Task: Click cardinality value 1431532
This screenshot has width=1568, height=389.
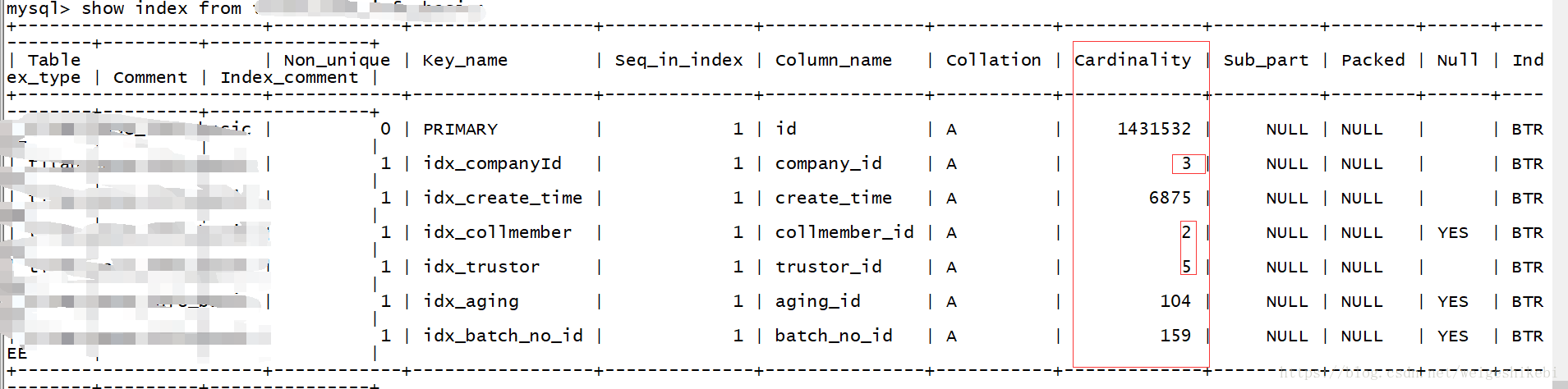Action: 1154,129
